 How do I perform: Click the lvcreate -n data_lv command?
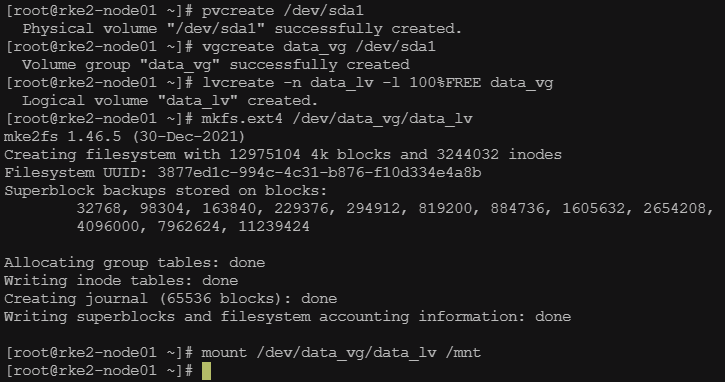coord(377,83)
